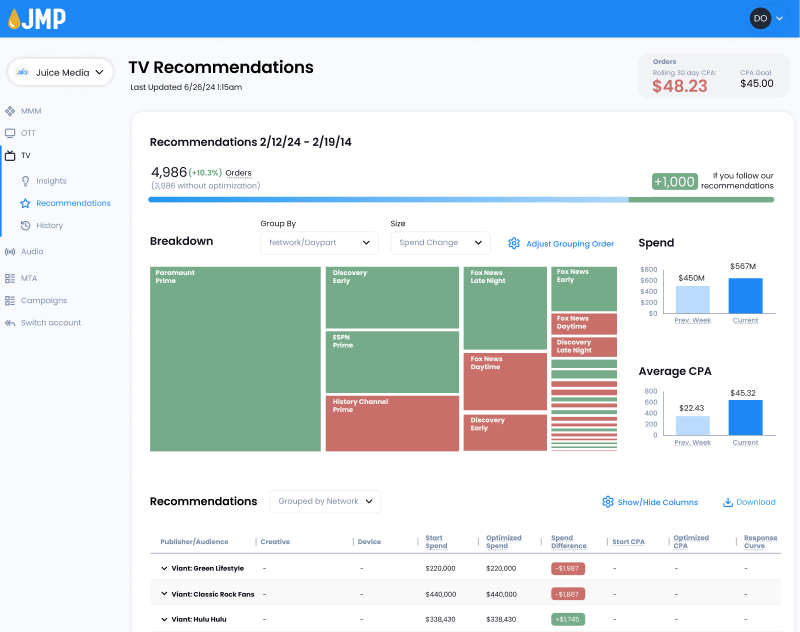Click the Paramount Prime treemap block
800x632 pixels.
pos(235,358)
